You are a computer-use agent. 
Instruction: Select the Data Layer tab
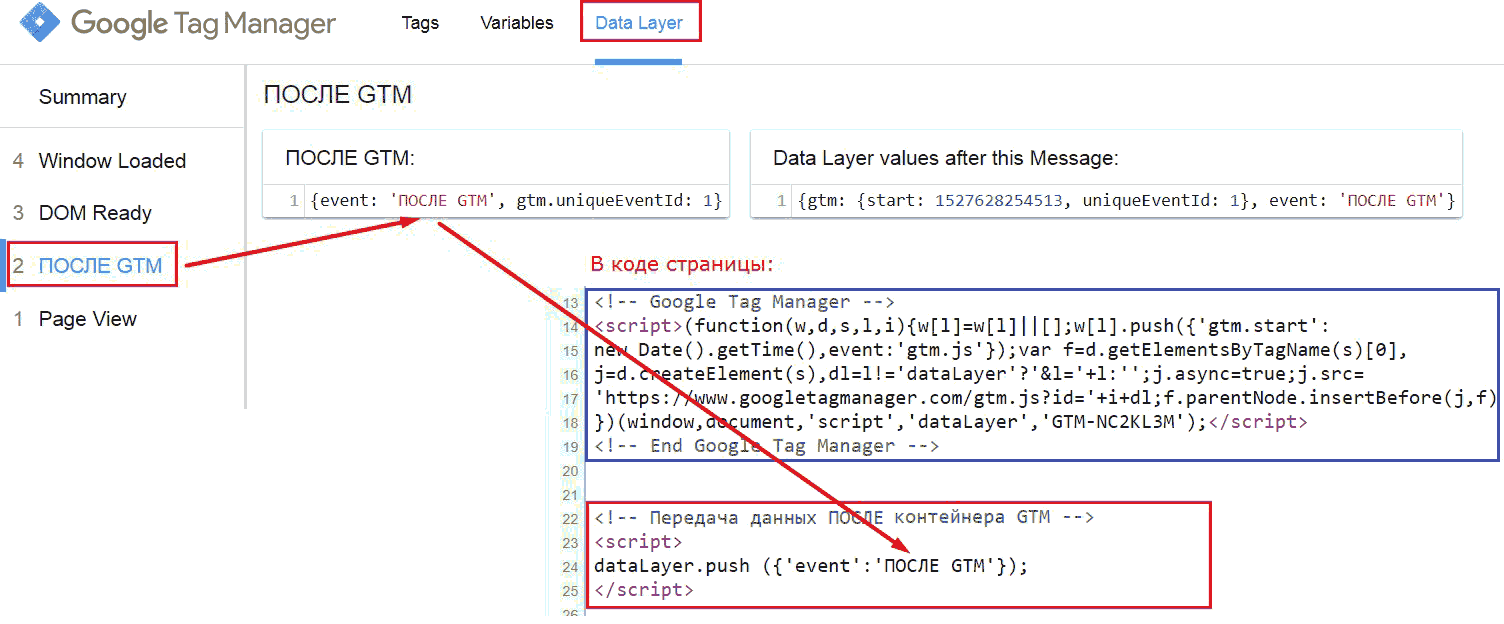click(x=639, y=23)
